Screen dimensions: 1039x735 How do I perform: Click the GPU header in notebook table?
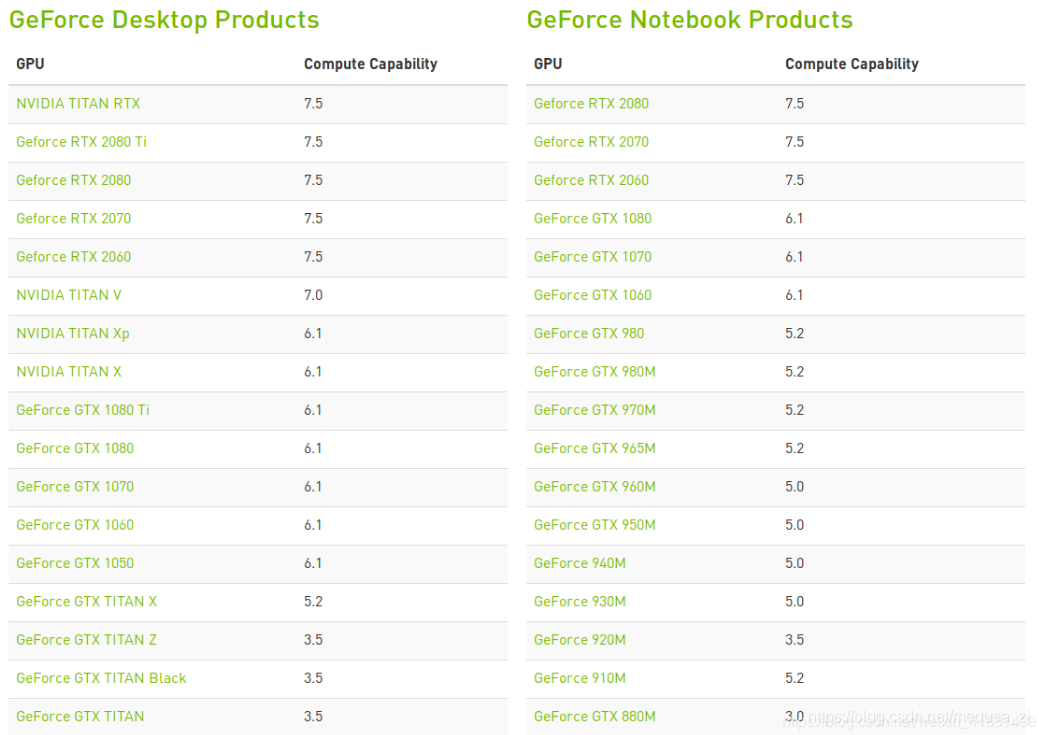click(548, 64)
